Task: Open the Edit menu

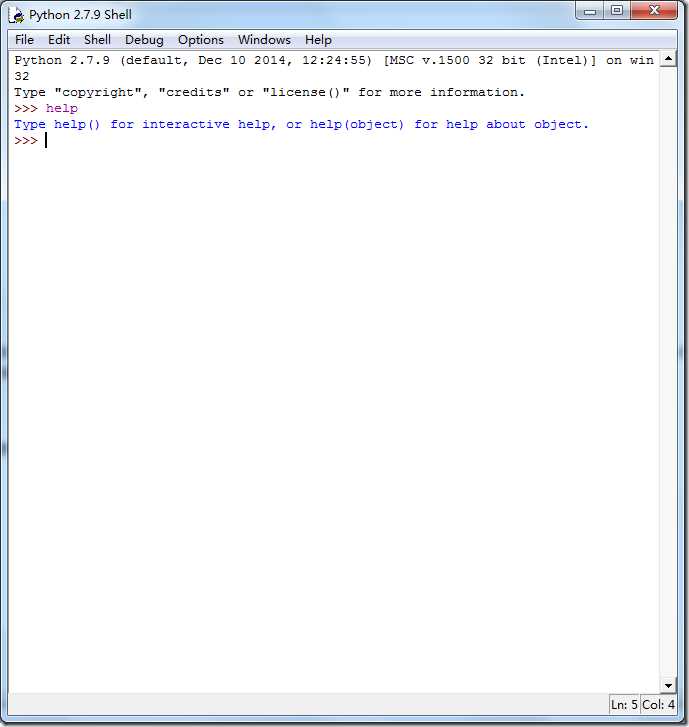Action: pyautogui.click(x=59, y=40)
